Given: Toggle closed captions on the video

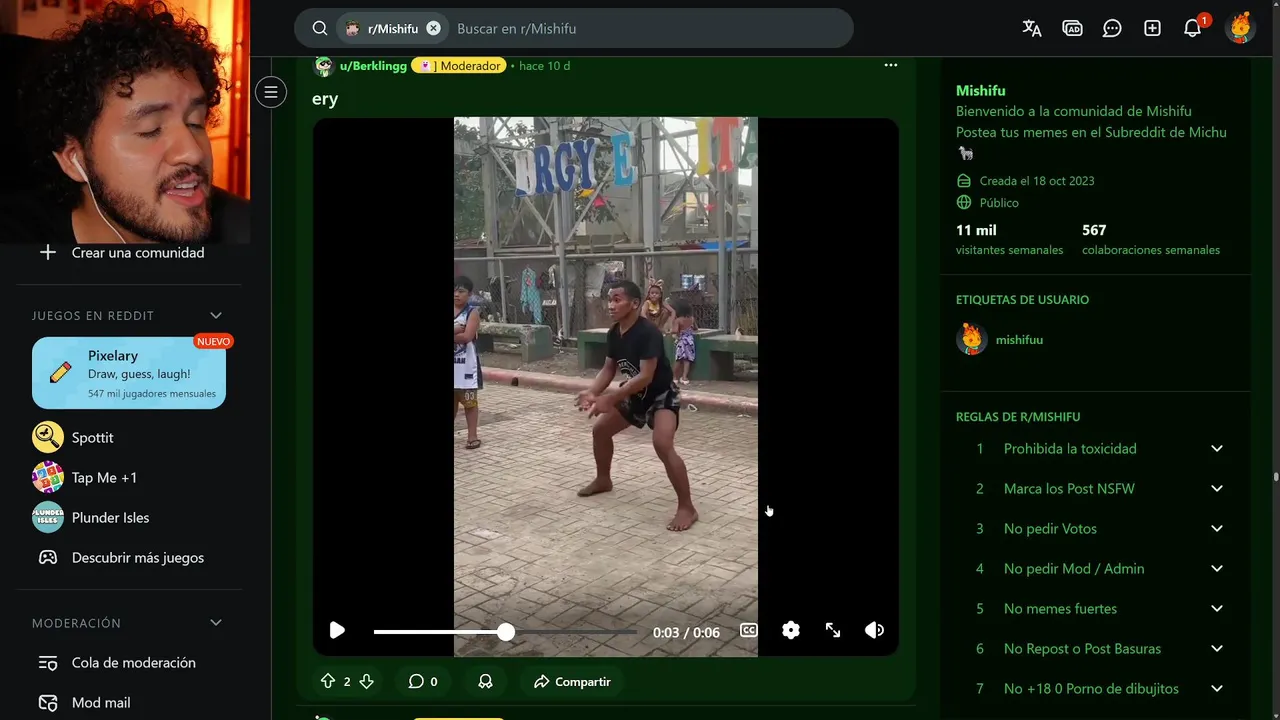Looking at the screenshot, I should pos(748,630).
